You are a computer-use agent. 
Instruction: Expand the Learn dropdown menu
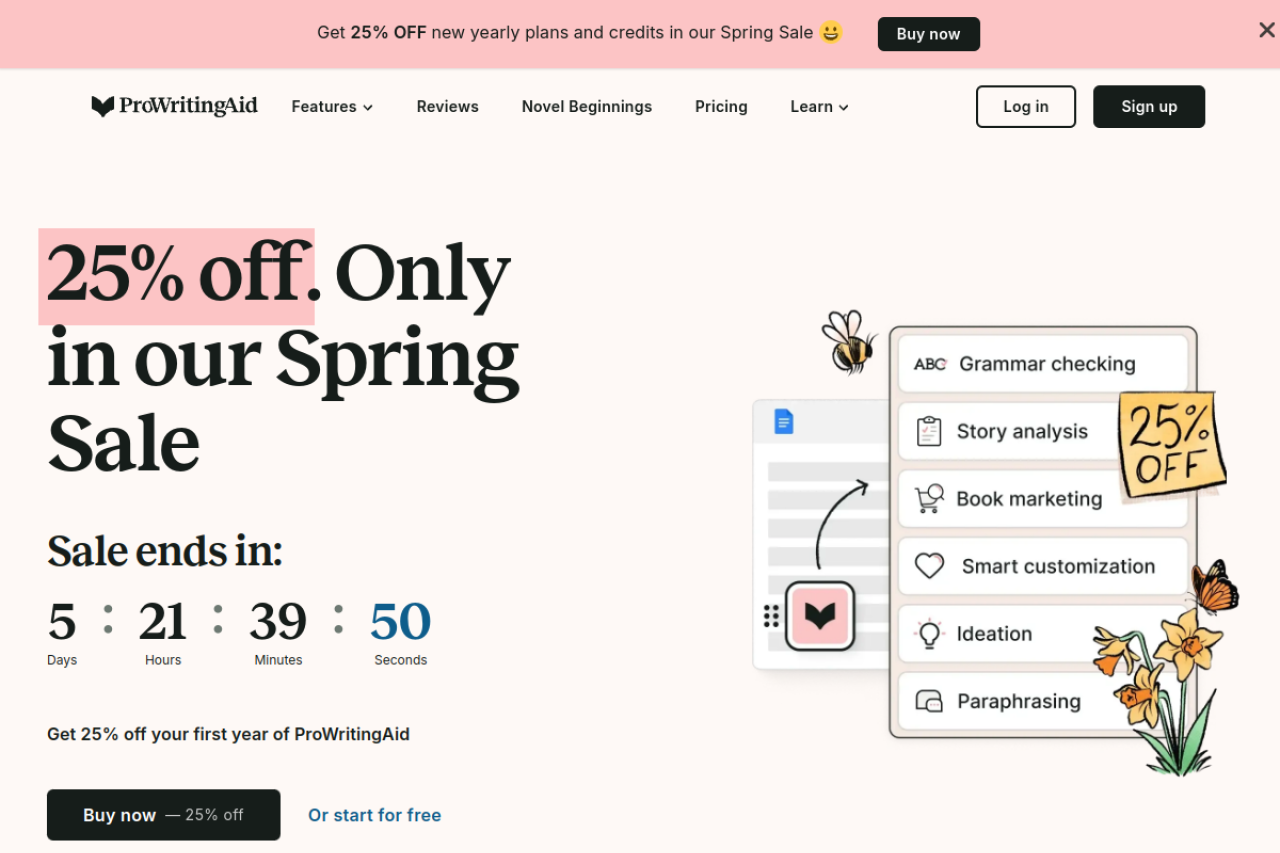point(819,106)
